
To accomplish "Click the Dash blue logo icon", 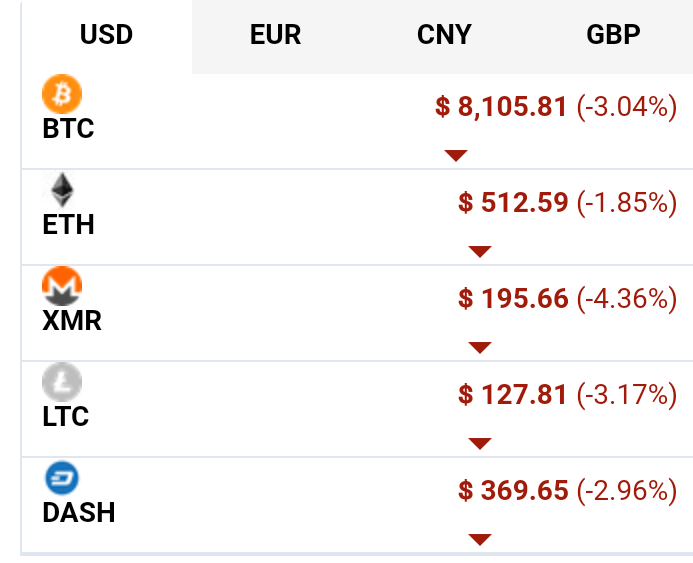I will (x=62, y=478).
